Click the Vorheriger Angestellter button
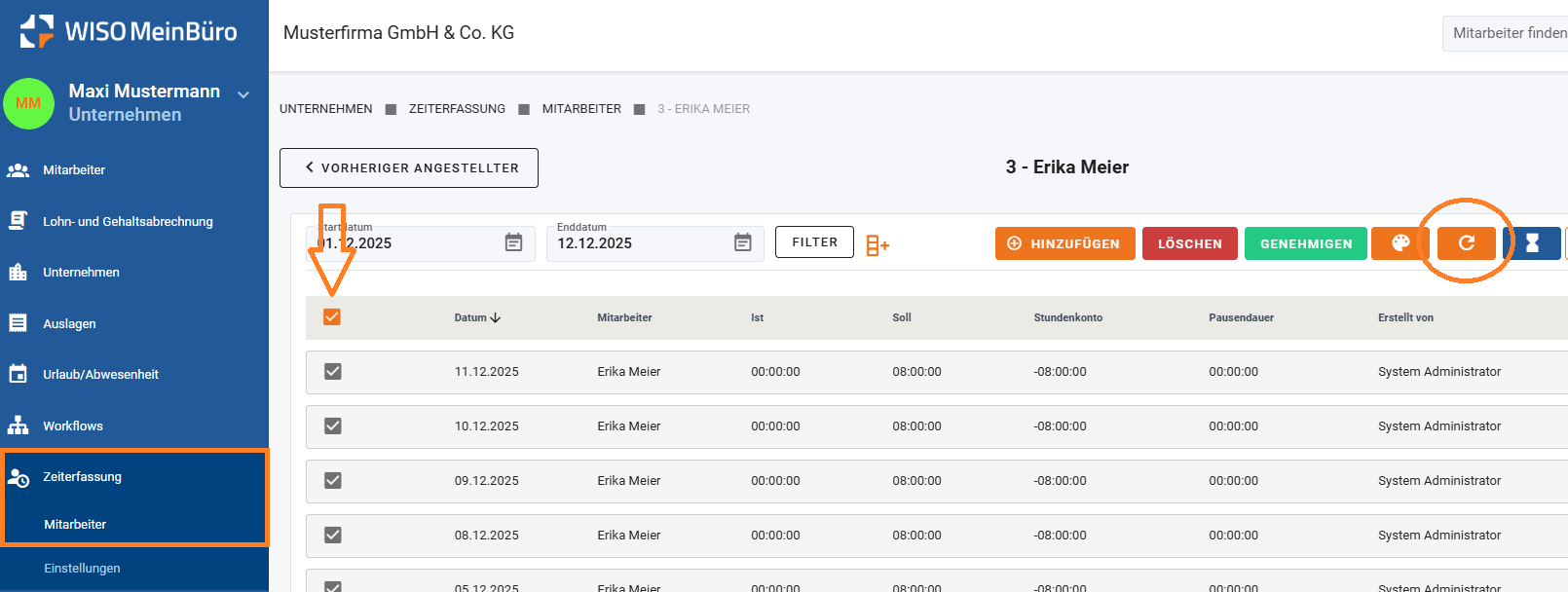This screenshot has height=592, width=1568. (x=409, y=167)
